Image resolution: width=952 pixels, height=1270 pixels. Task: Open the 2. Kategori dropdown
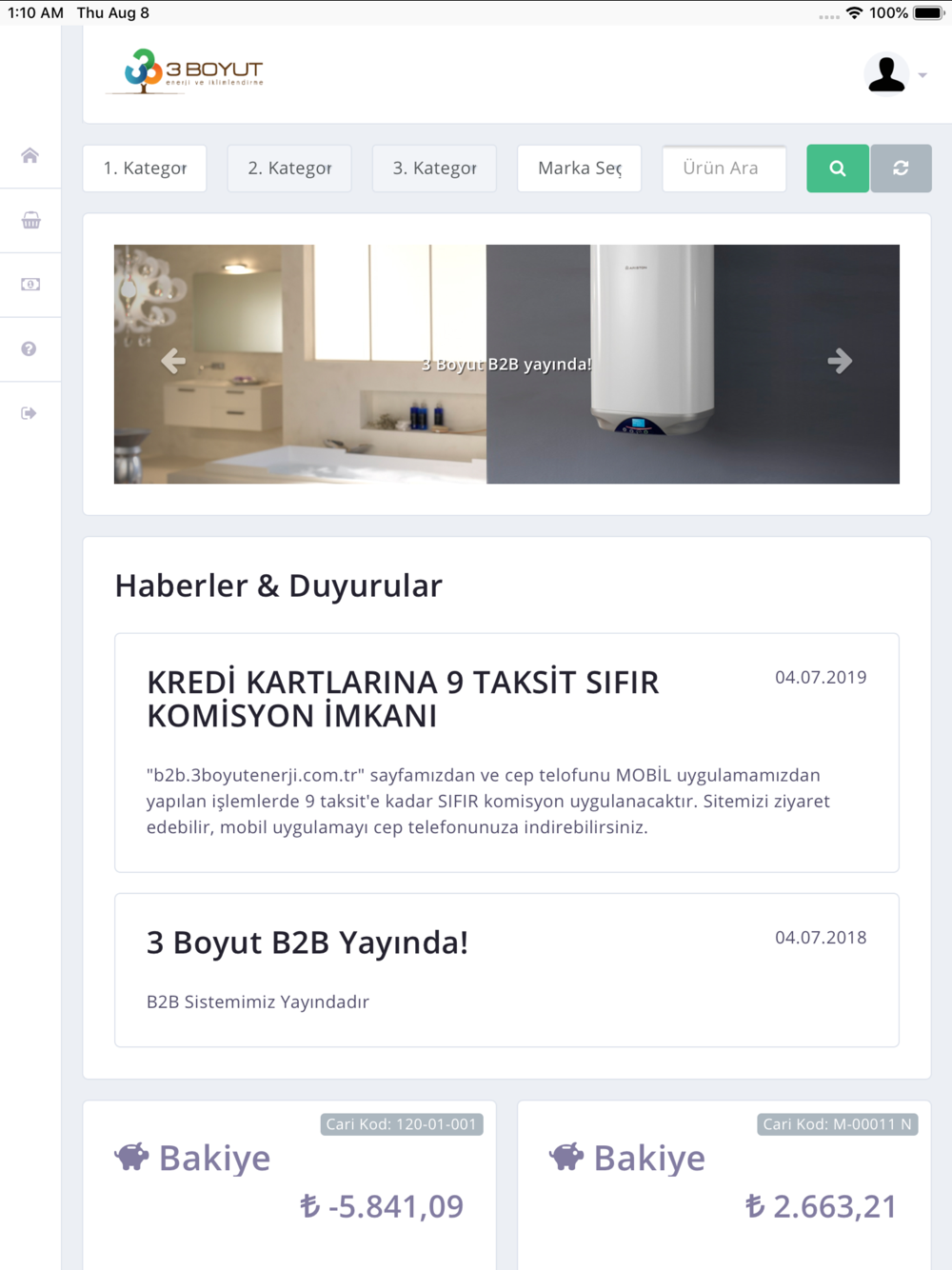pyautogui.click(x=289, y=169)
